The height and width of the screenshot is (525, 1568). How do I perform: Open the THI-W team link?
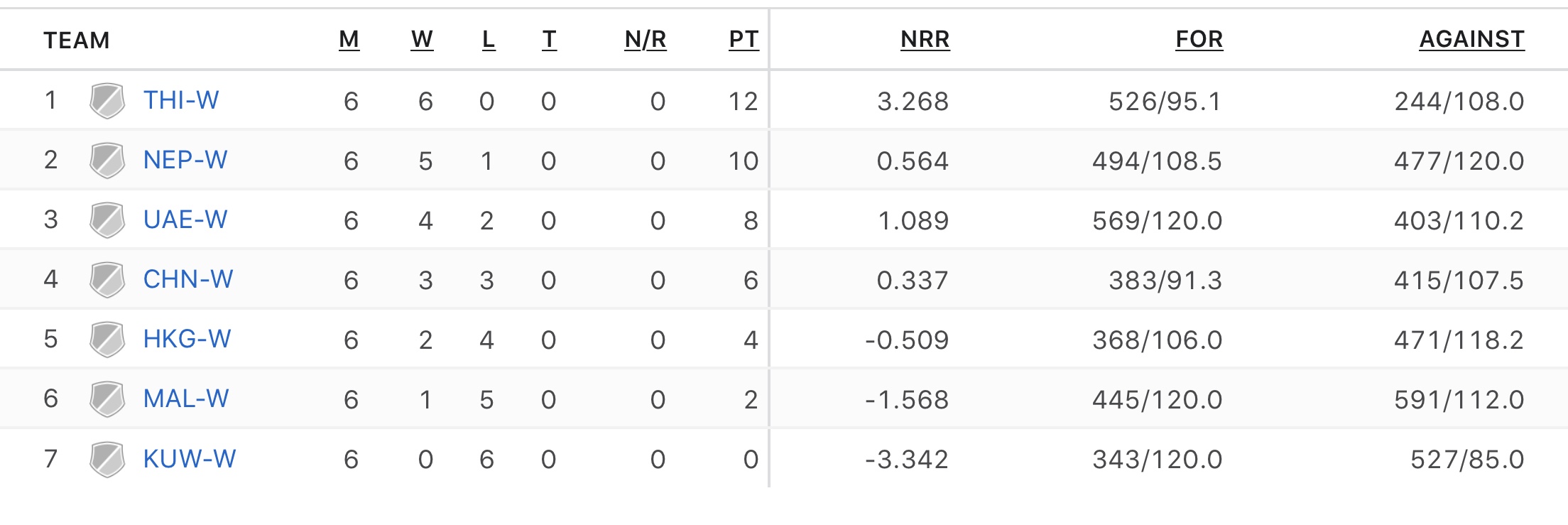click(x=181, y=101)
